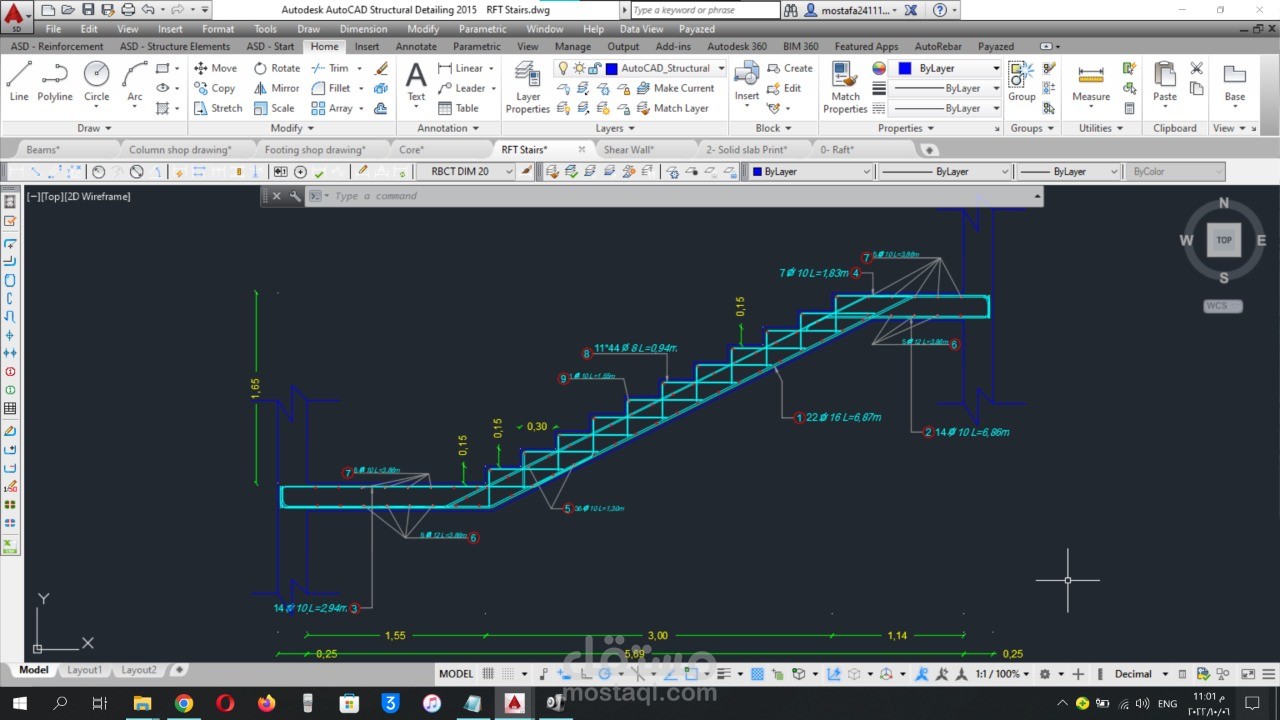Viewport: 1280px width, 720px height.
Task: Open ByColor plot style dropdown
Action: pos(1175,172)
